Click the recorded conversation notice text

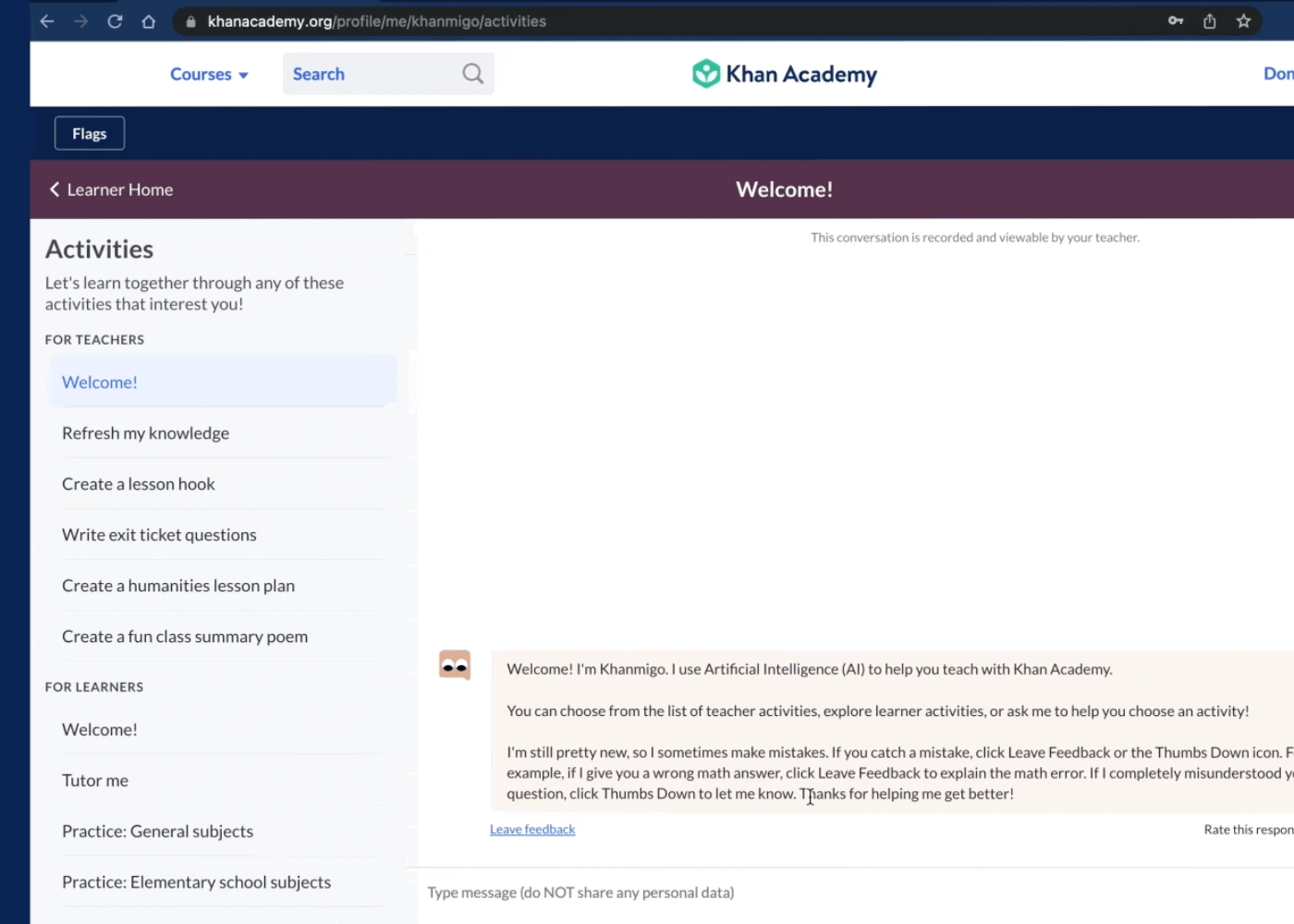[975, 237]
